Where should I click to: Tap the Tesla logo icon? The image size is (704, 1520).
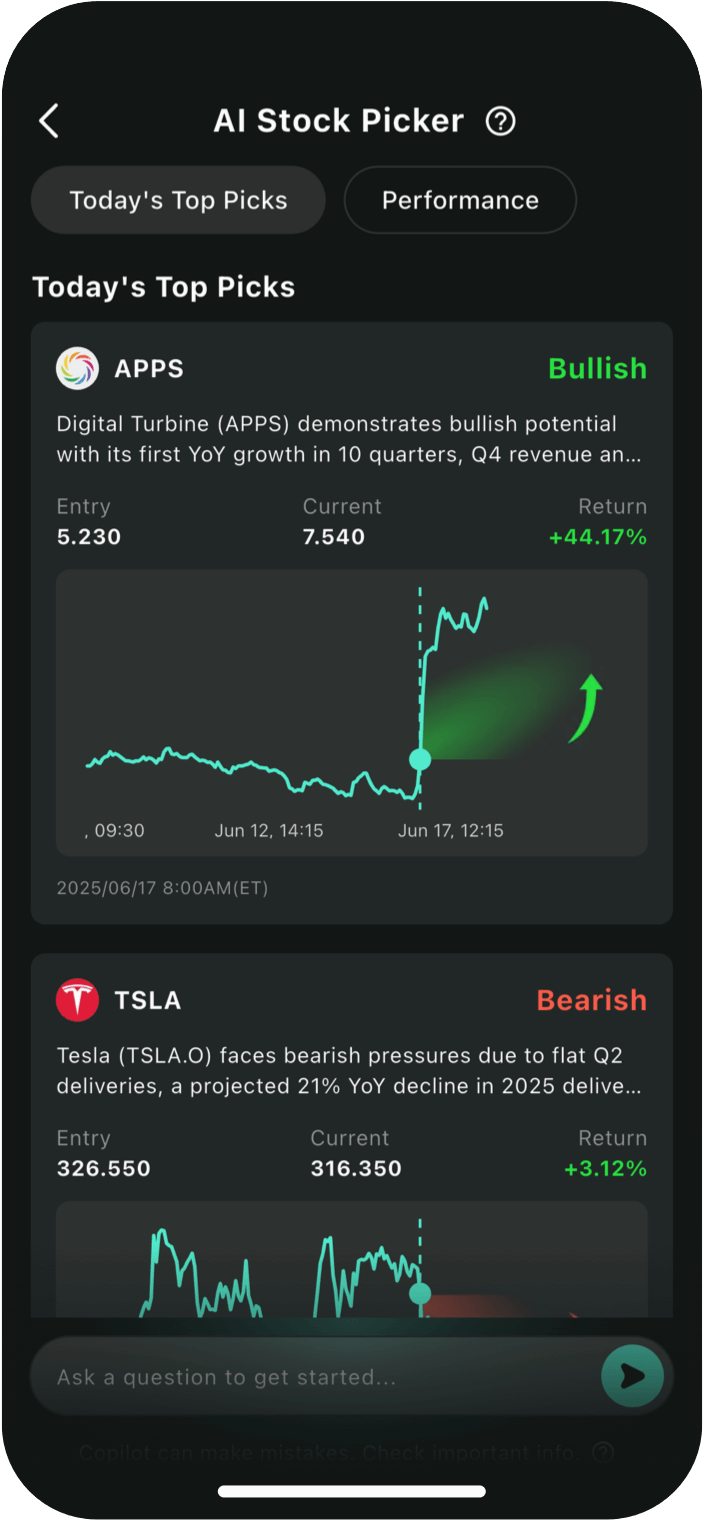[x=77, y=1000]
